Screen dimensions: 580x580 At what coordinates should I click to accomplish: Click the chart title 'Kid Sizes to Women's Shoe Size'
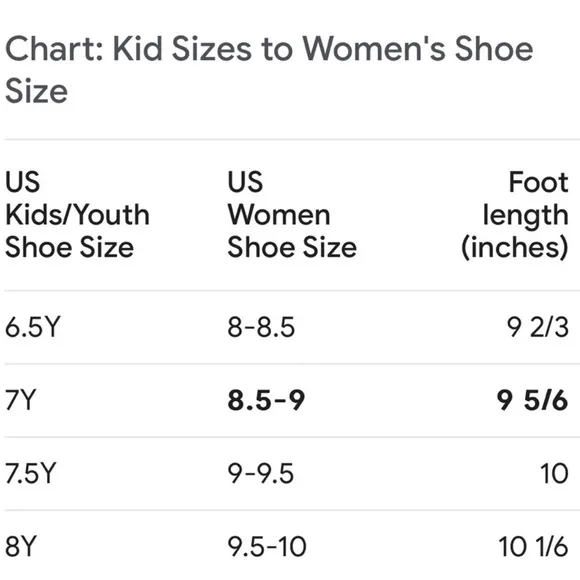(x=269, y=69)
